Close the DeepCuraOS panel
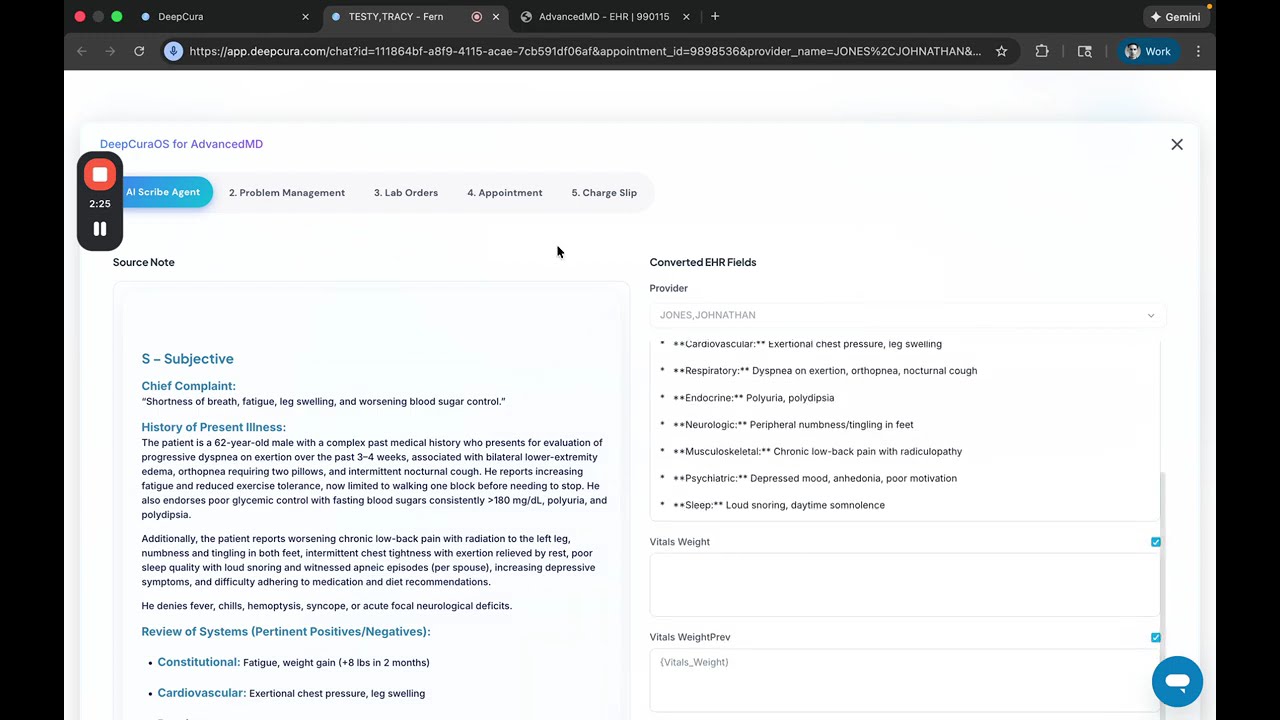Screen dimensions: 1280x720 (1177, 144)
